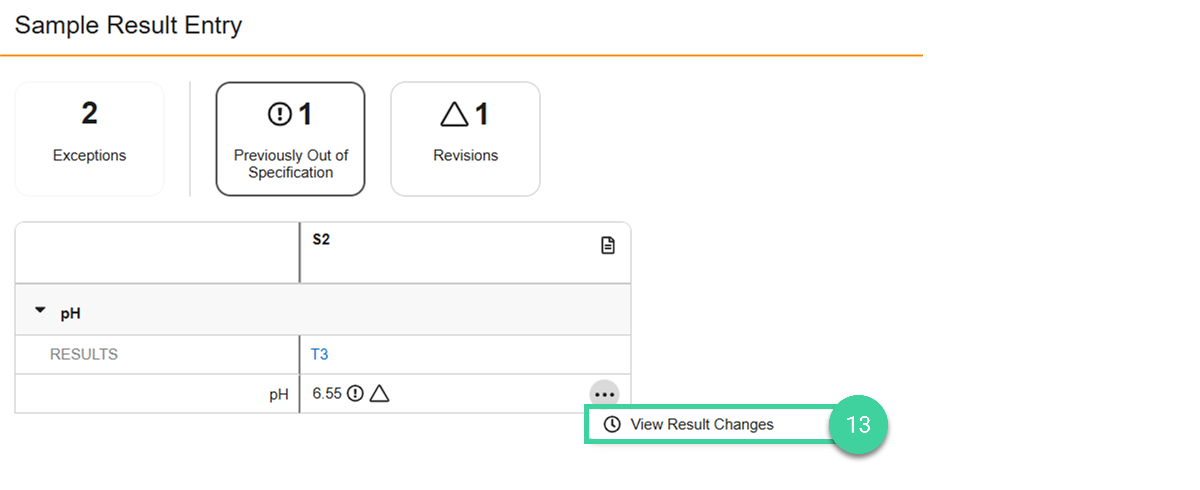This screenshot has height=490, width=1200.
Task: Select the S2 sample column header
Action: (x=321, y=242)
